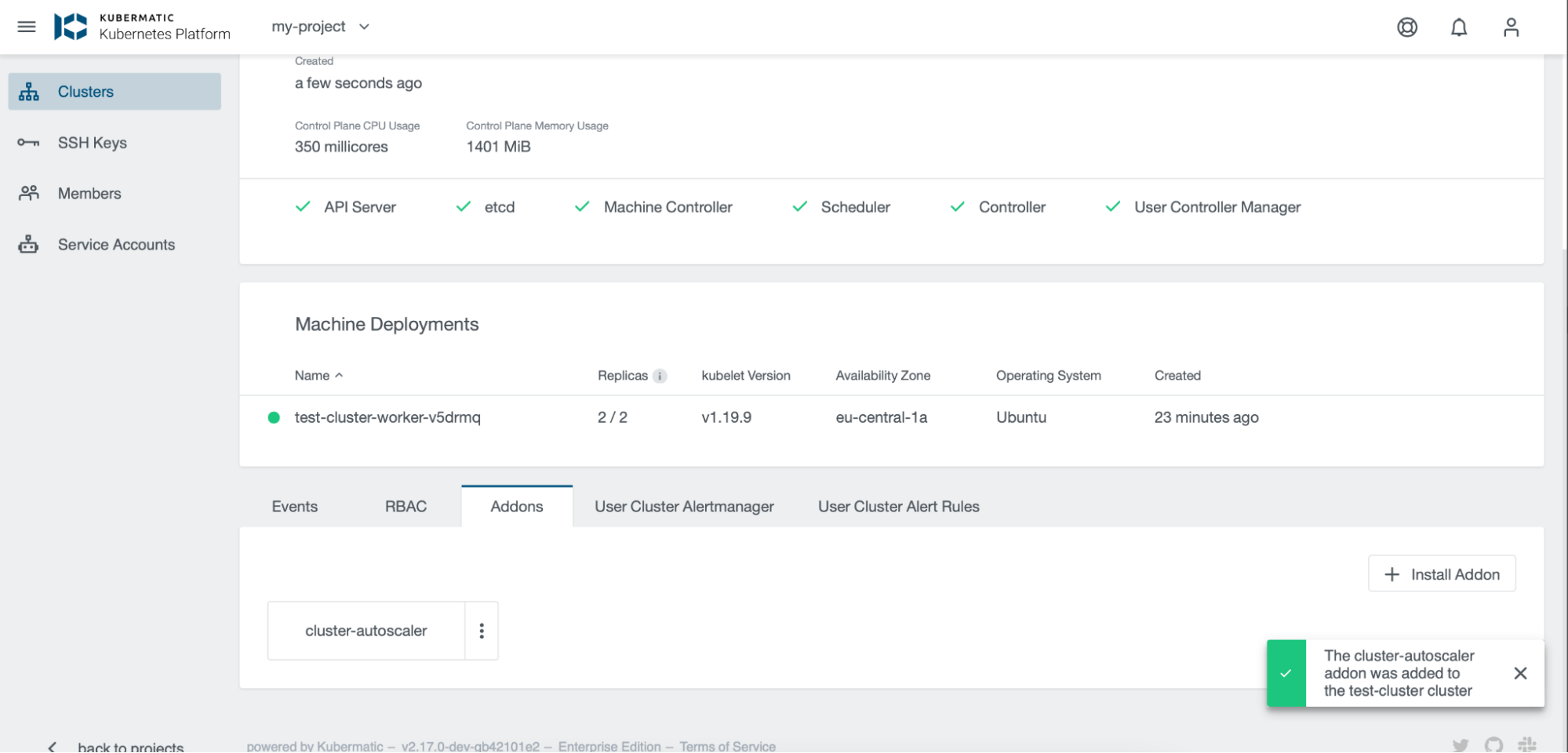The height and width of the screenshot is (753, 1568).
Task: Open Service Accounts from the sidebar
Action: point(115,244)
